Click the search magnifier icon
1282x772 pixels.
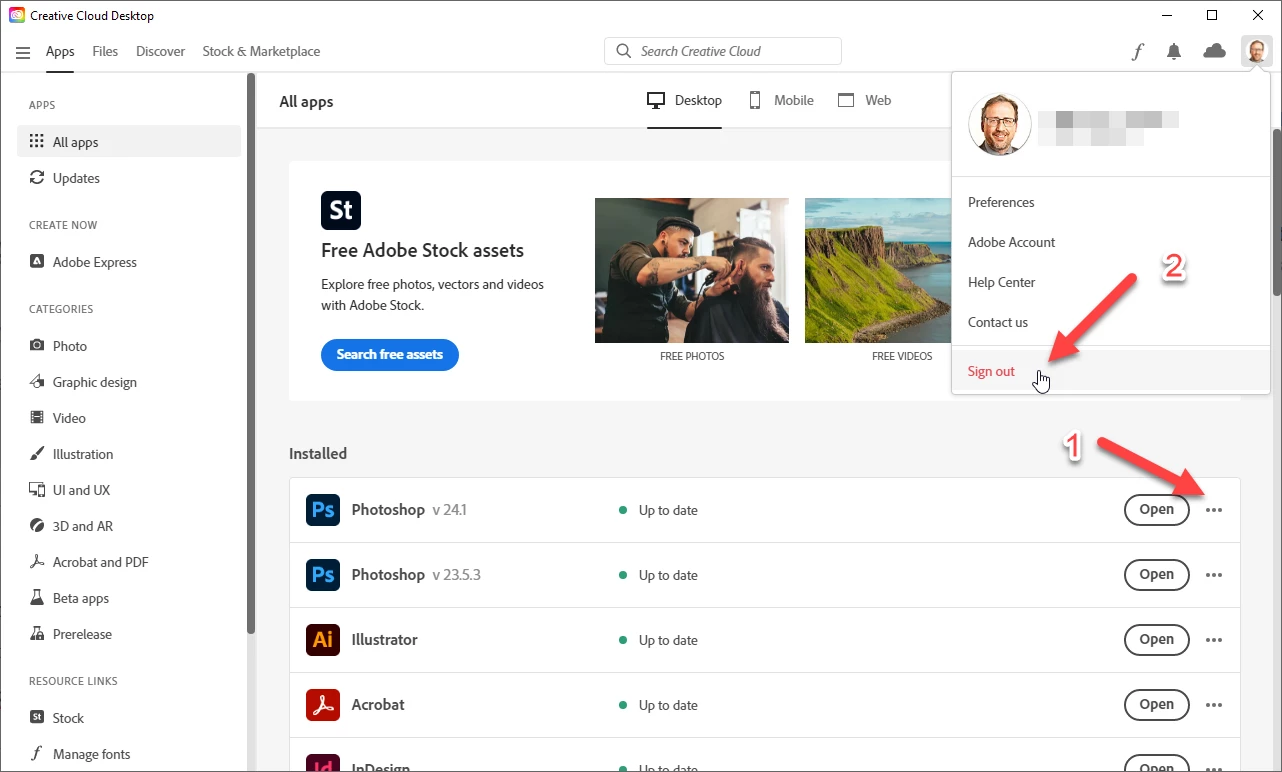point(624,51)
